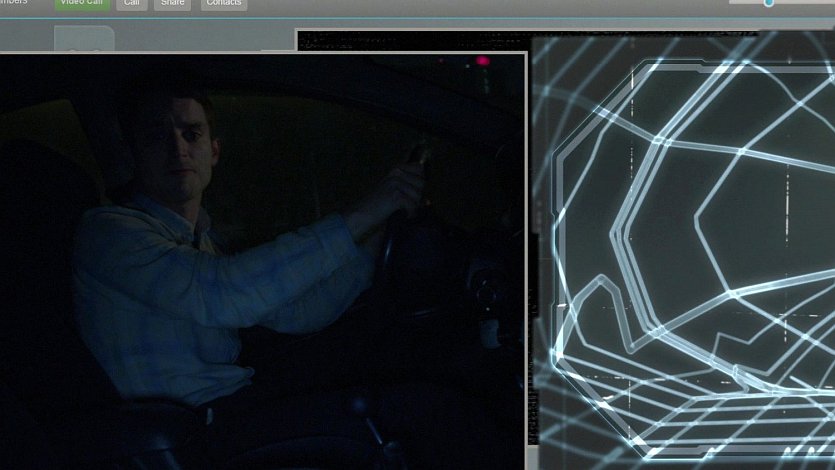
Task: Bring the black terminal window to front
Action: (410, 40)
